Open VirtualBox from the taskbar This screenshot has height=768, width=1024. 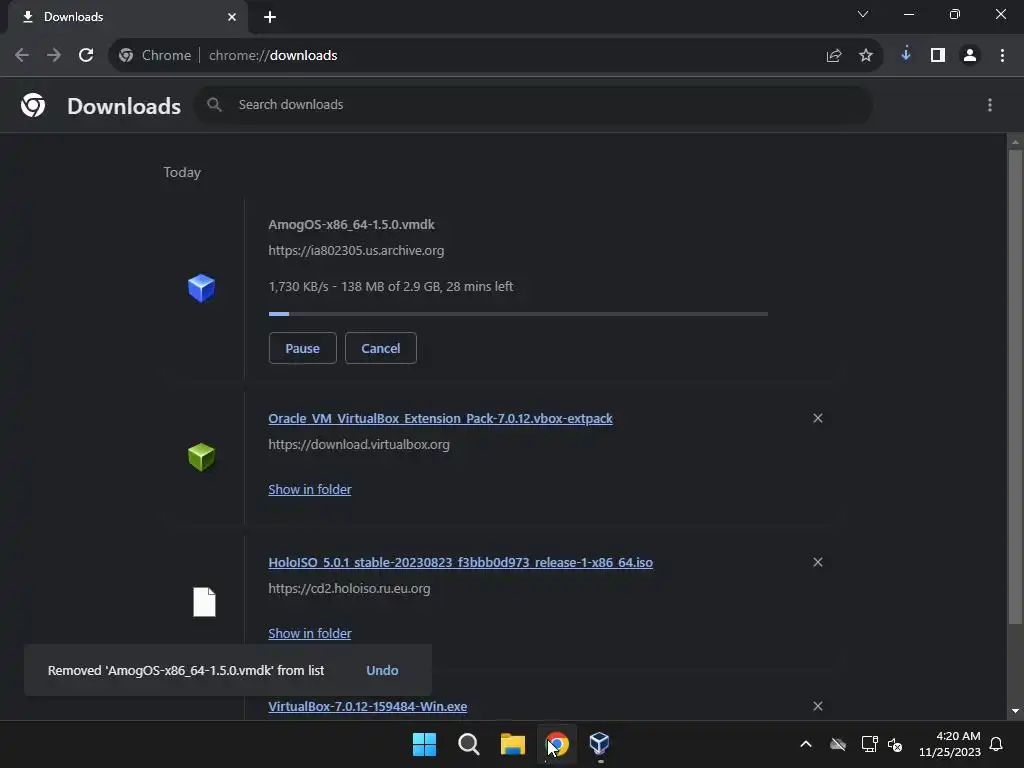[600, 744]
